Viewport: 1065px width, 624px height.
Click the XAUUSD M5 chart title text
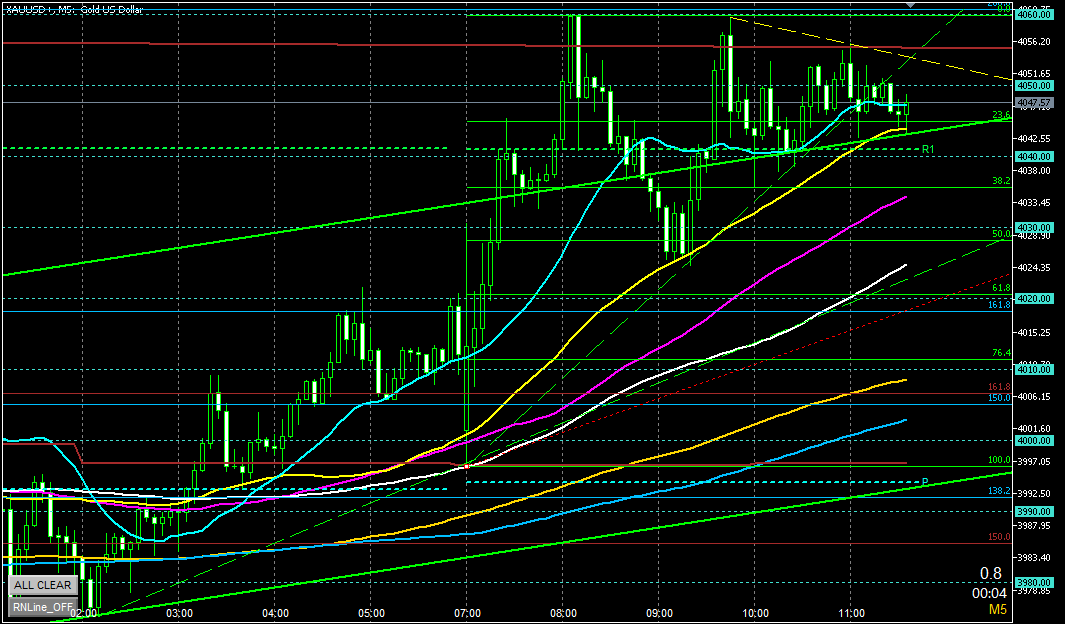pos(74,9)
